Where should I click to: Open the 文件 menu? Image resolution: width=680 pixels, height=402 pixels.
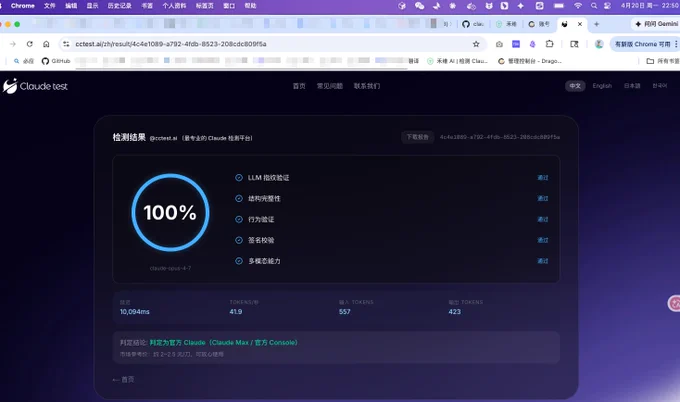[x=49, y=6]
